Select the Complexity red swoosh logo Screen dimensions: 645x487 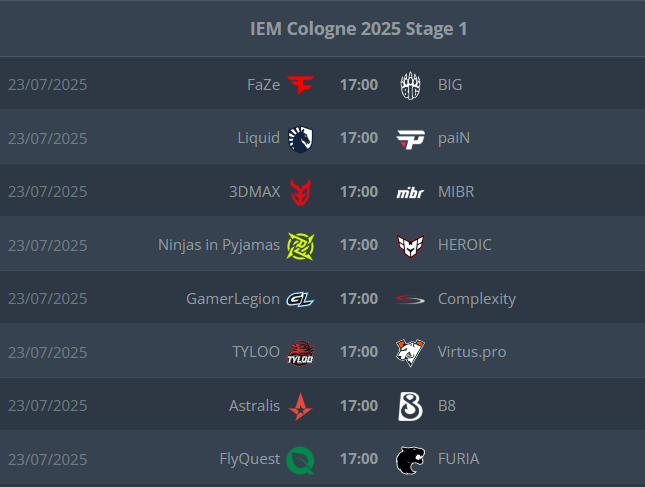410,299
